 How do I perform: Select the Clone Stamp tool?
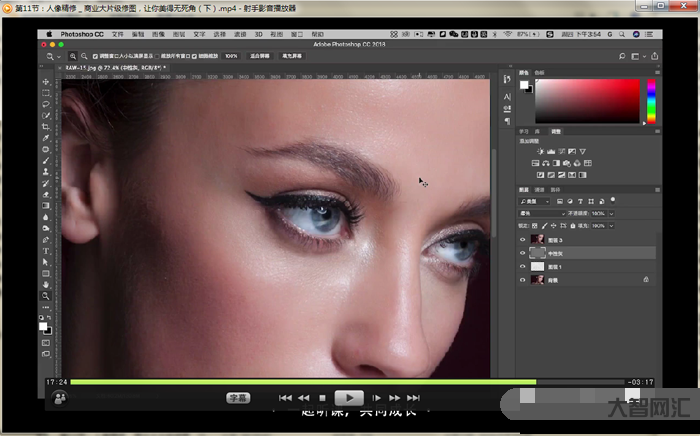(x=46, y=171)
